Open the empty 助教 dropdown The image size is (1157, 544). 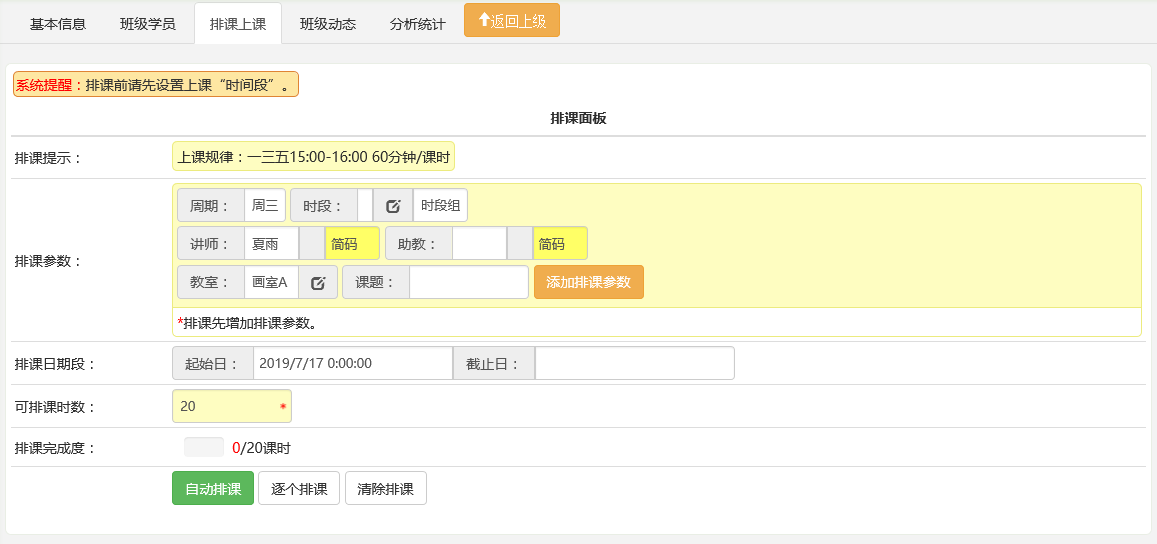pyautogui.click(x=479, y=244)
